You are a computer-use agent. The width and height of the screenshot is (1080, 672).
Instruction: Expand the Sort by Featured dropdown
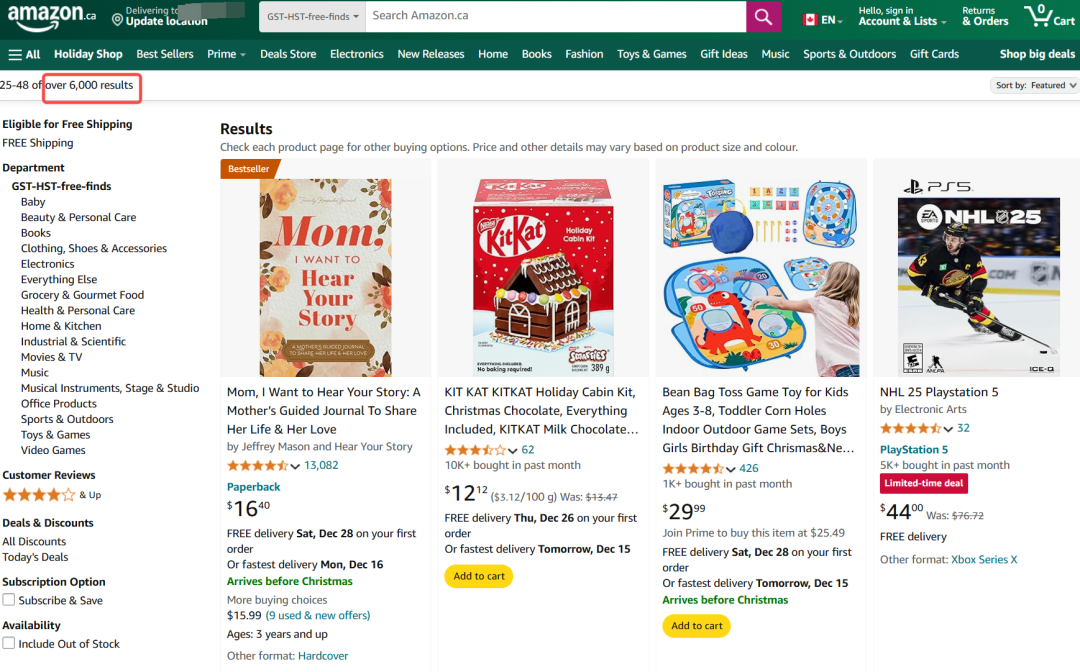1035,85
